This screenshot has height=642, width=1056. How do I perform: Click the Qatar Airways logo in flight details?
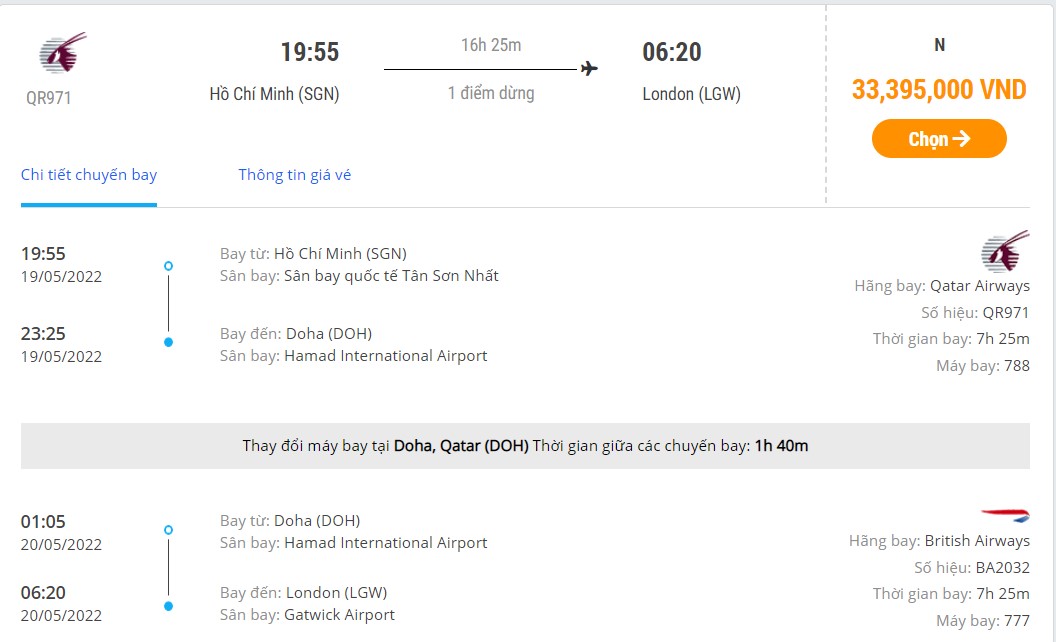(x=1004, y=253)
